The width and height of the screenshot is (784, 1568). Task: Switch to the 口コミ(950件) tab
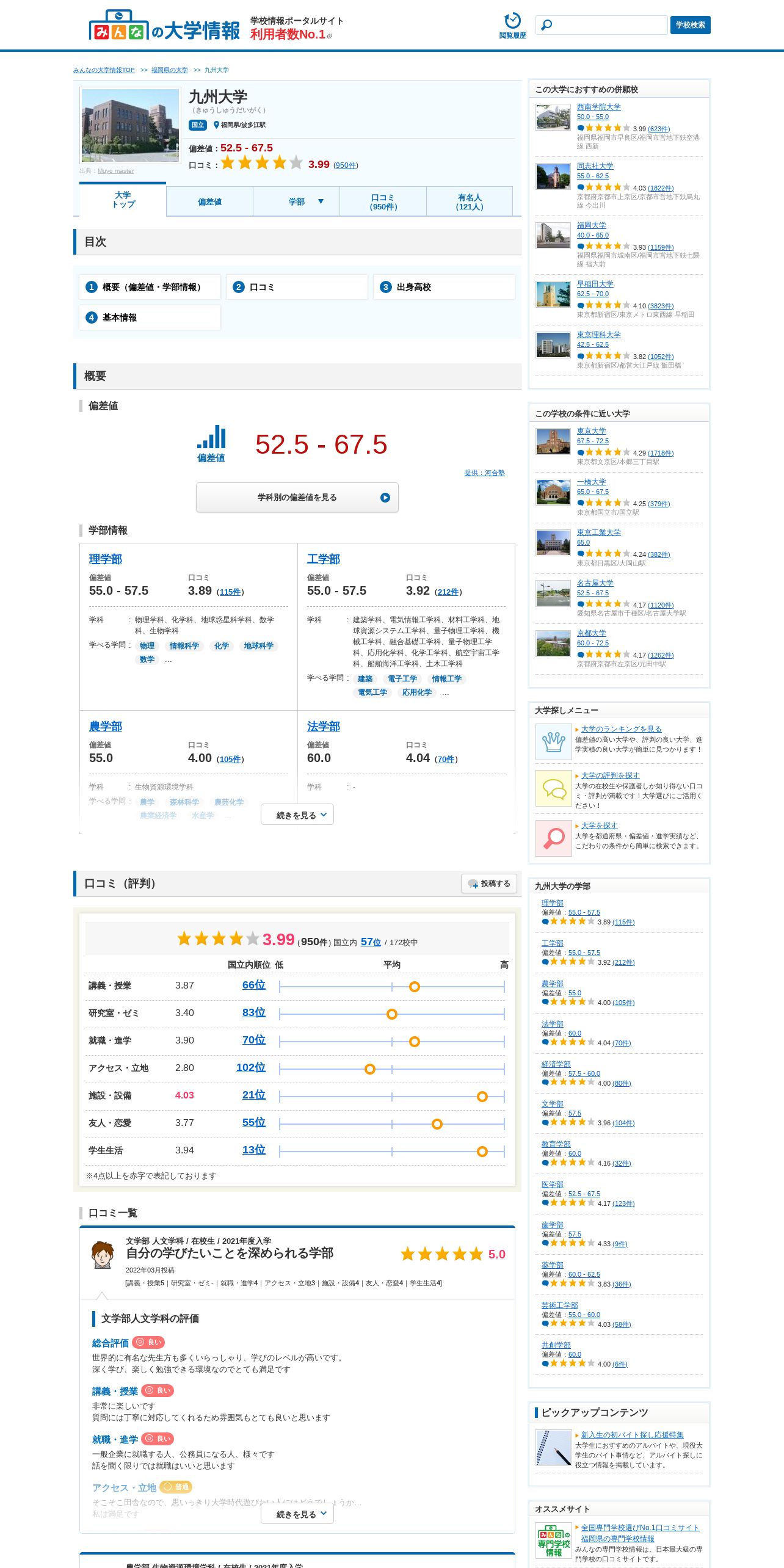383,201
